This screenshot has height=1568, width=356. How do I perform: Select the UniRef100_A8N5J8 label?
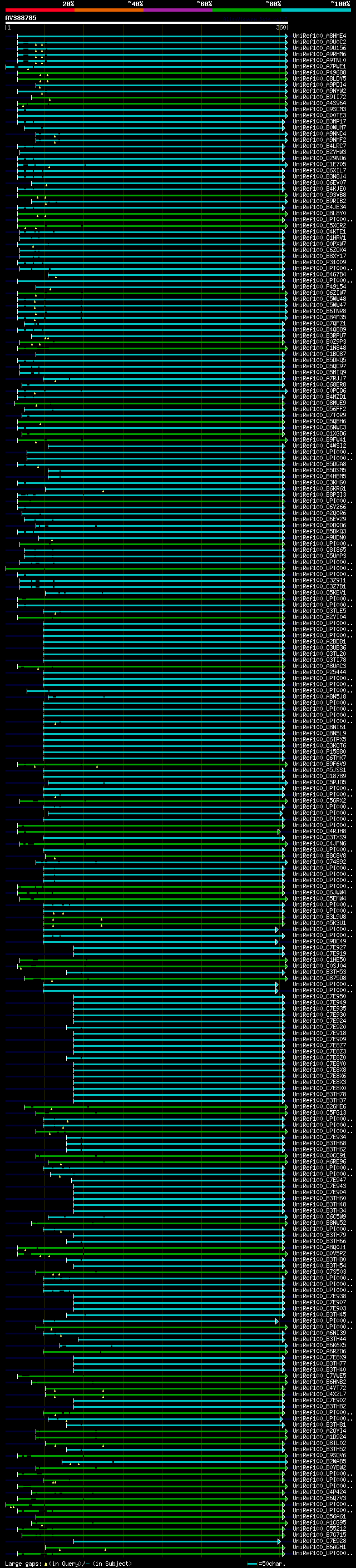(x=319, y=696)
